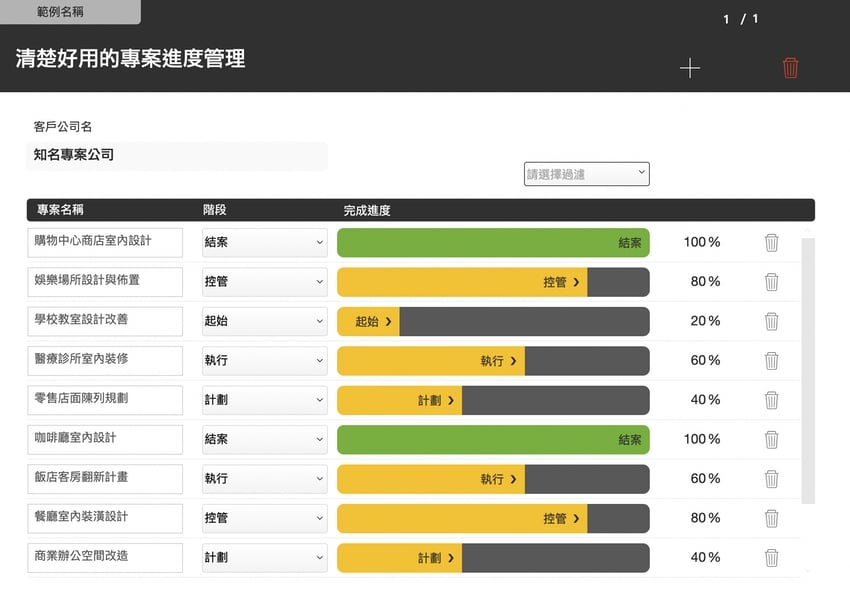Expand stage dropdown for 學校教室設計改善
Screen dimensions: 850x597
pyautogui.click(x=264, y=321)
